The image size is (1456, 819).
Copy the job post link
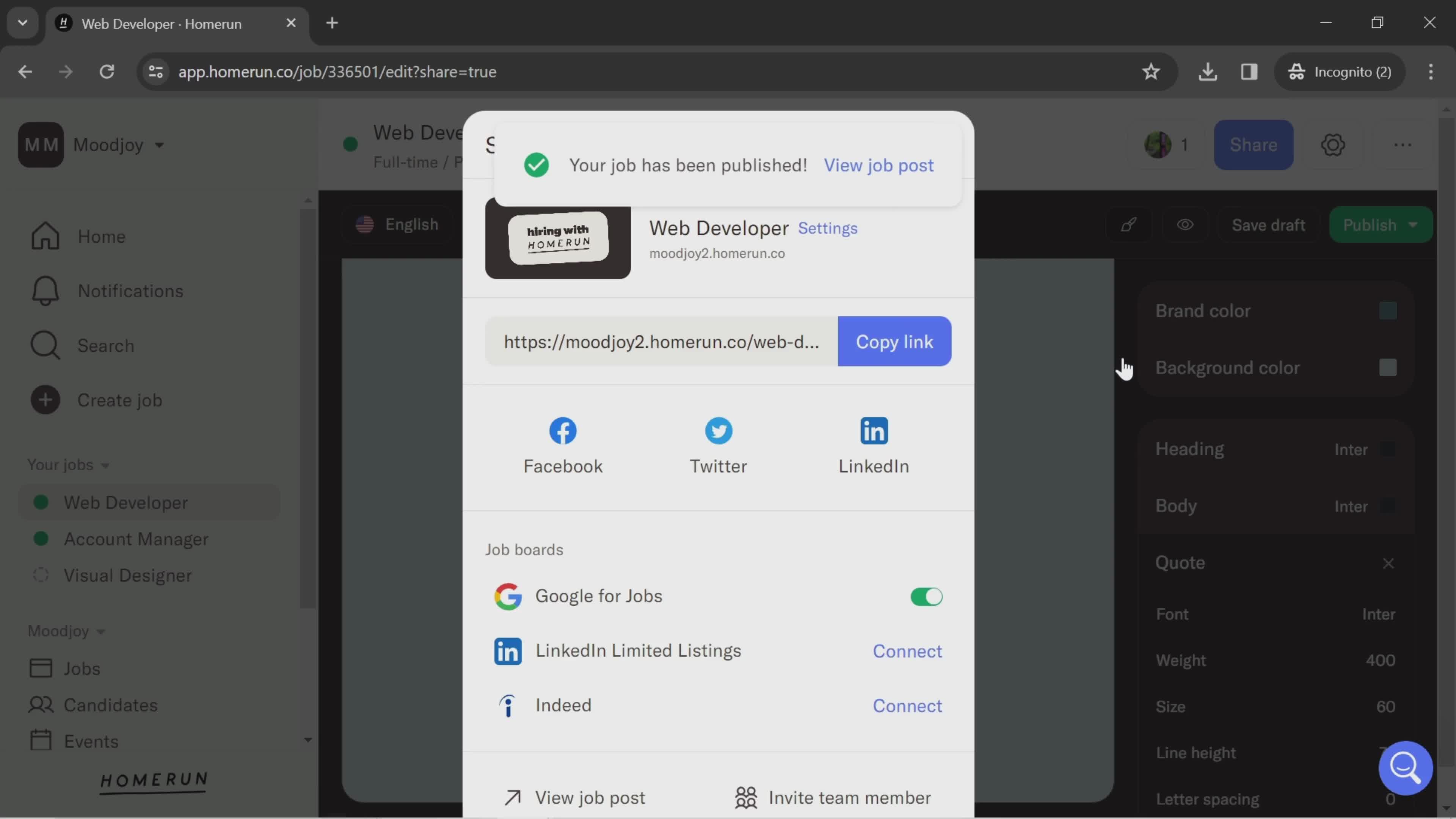coord(894,341)
